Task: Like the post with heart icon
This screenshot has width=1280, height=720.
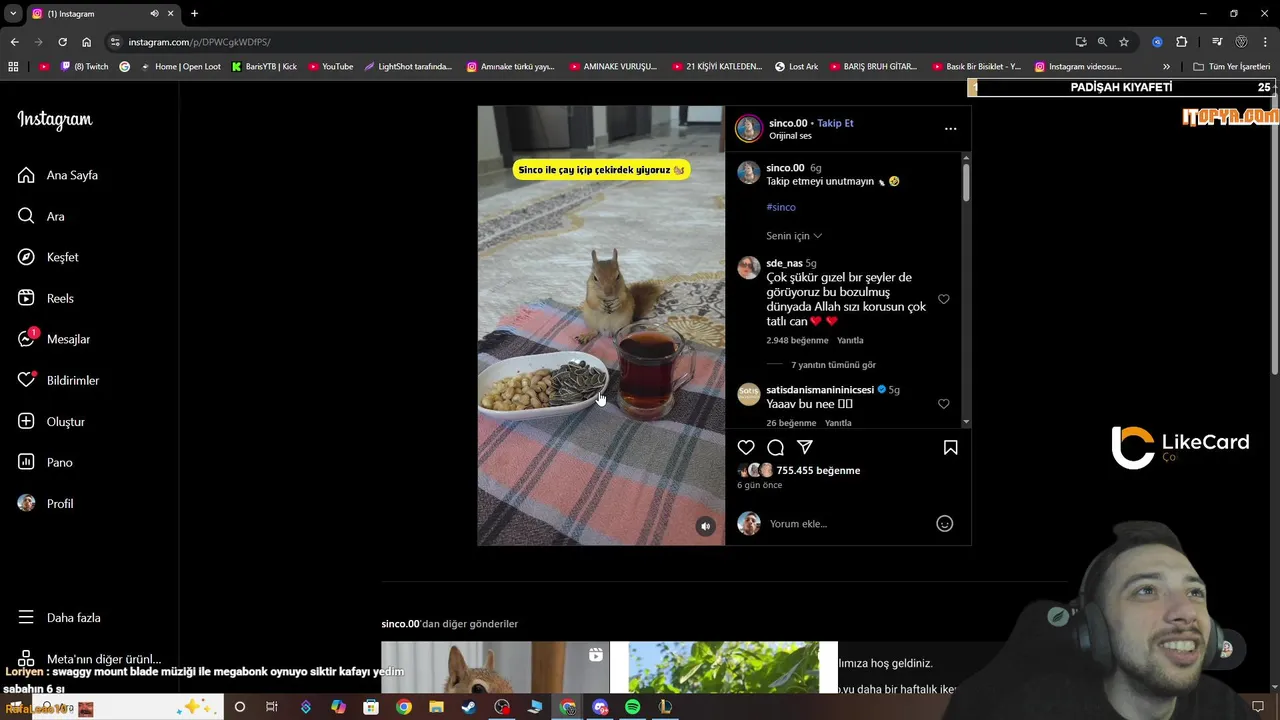Action: 746,447
